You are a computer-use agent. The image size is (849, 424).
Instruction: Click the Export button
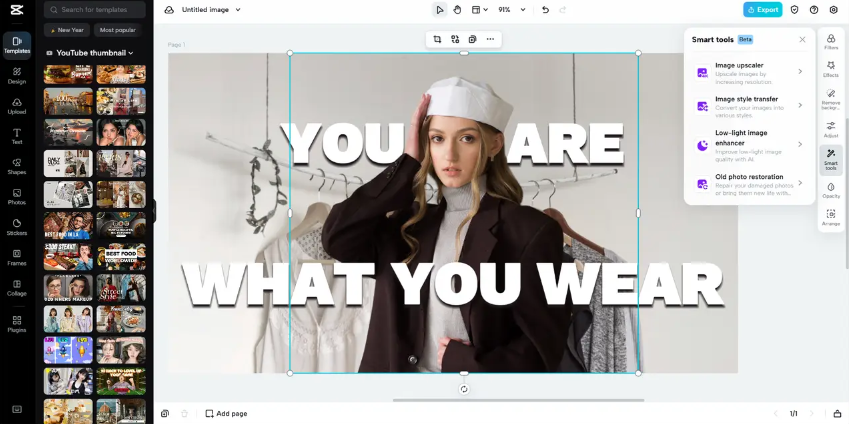click(x=762, y=10)
